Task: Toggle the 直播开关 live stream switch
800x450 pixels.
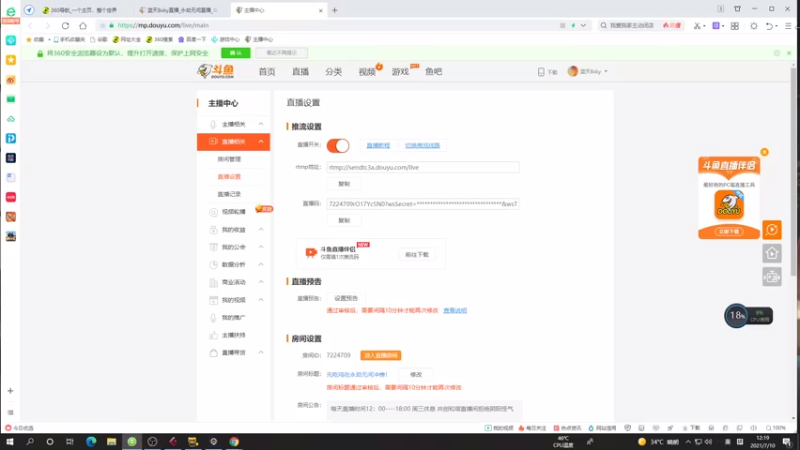Action: 338,145
